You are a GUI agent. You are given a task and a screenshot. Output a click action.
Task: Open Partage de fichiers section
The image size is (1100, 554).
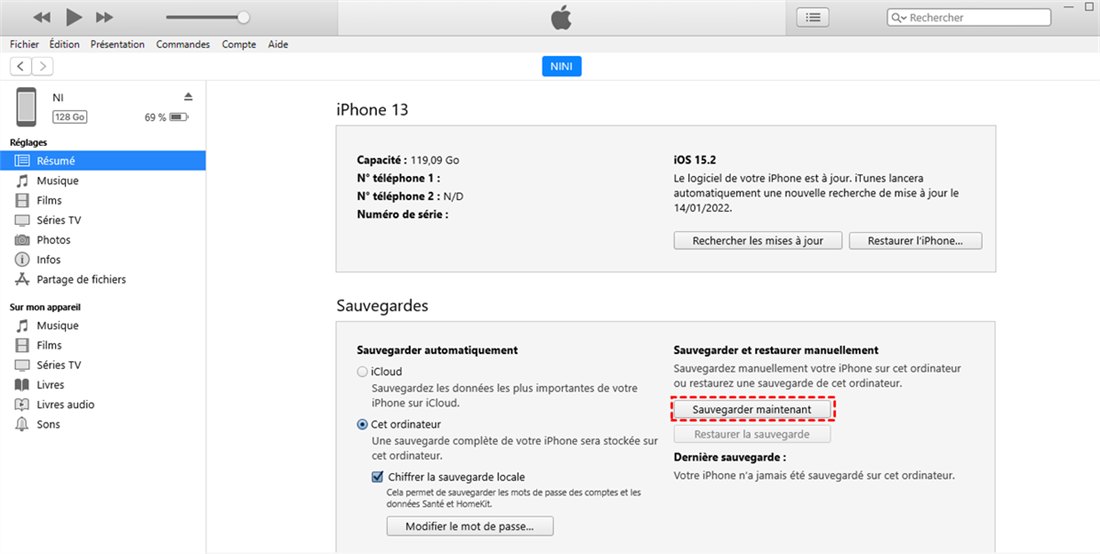coord(81,279)
